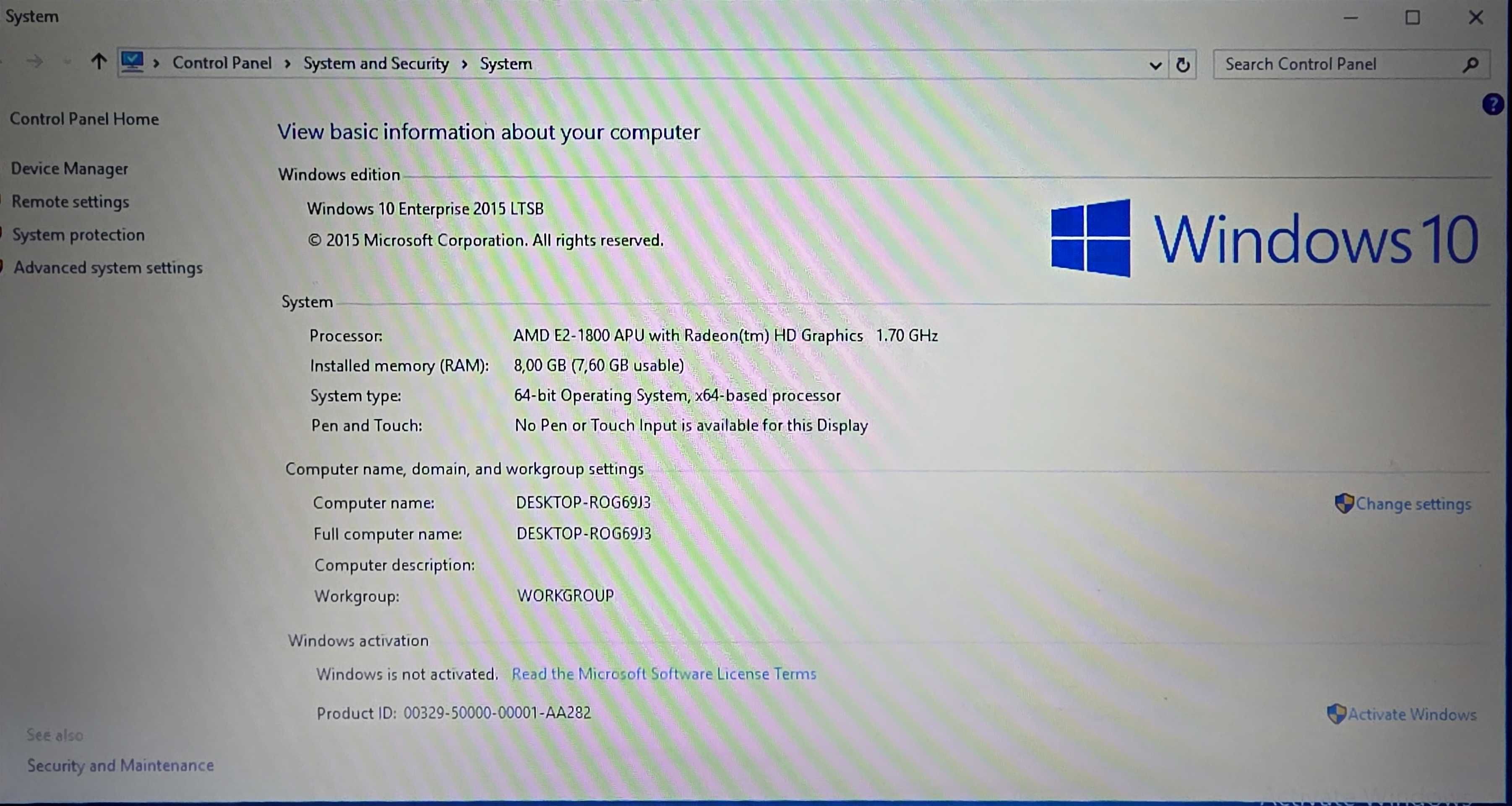Open Control Panel Home
Image resolution: width=1512 pixels, height=806 pixels.
coord(84,119)
